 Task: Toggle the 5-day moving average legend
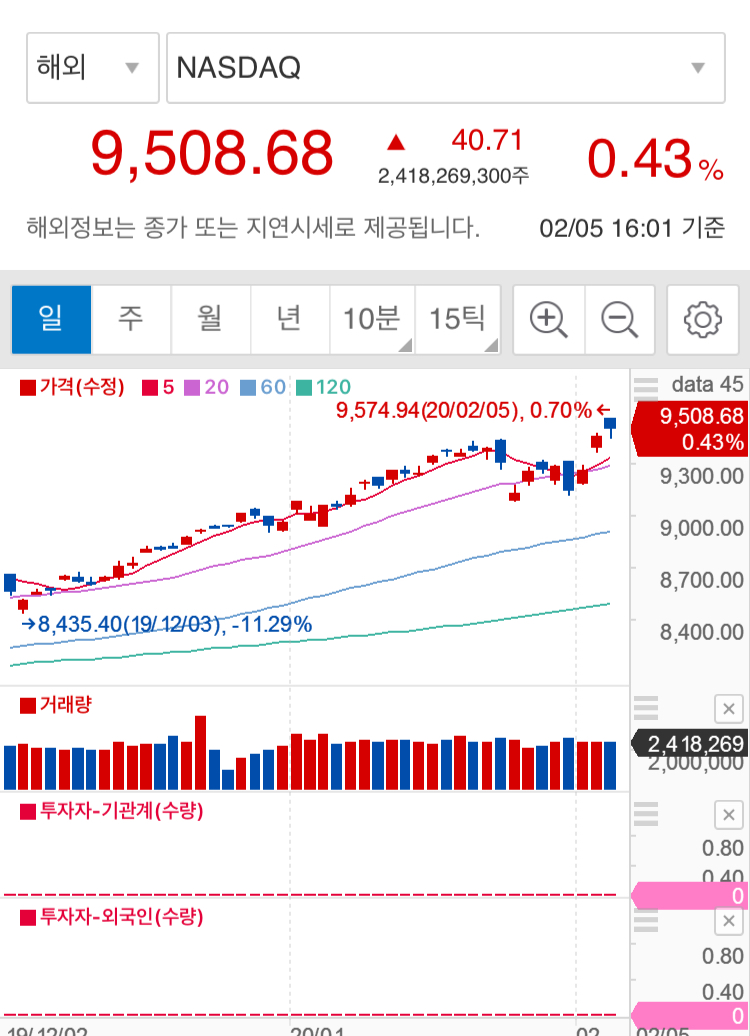click(x=159, y=387)
